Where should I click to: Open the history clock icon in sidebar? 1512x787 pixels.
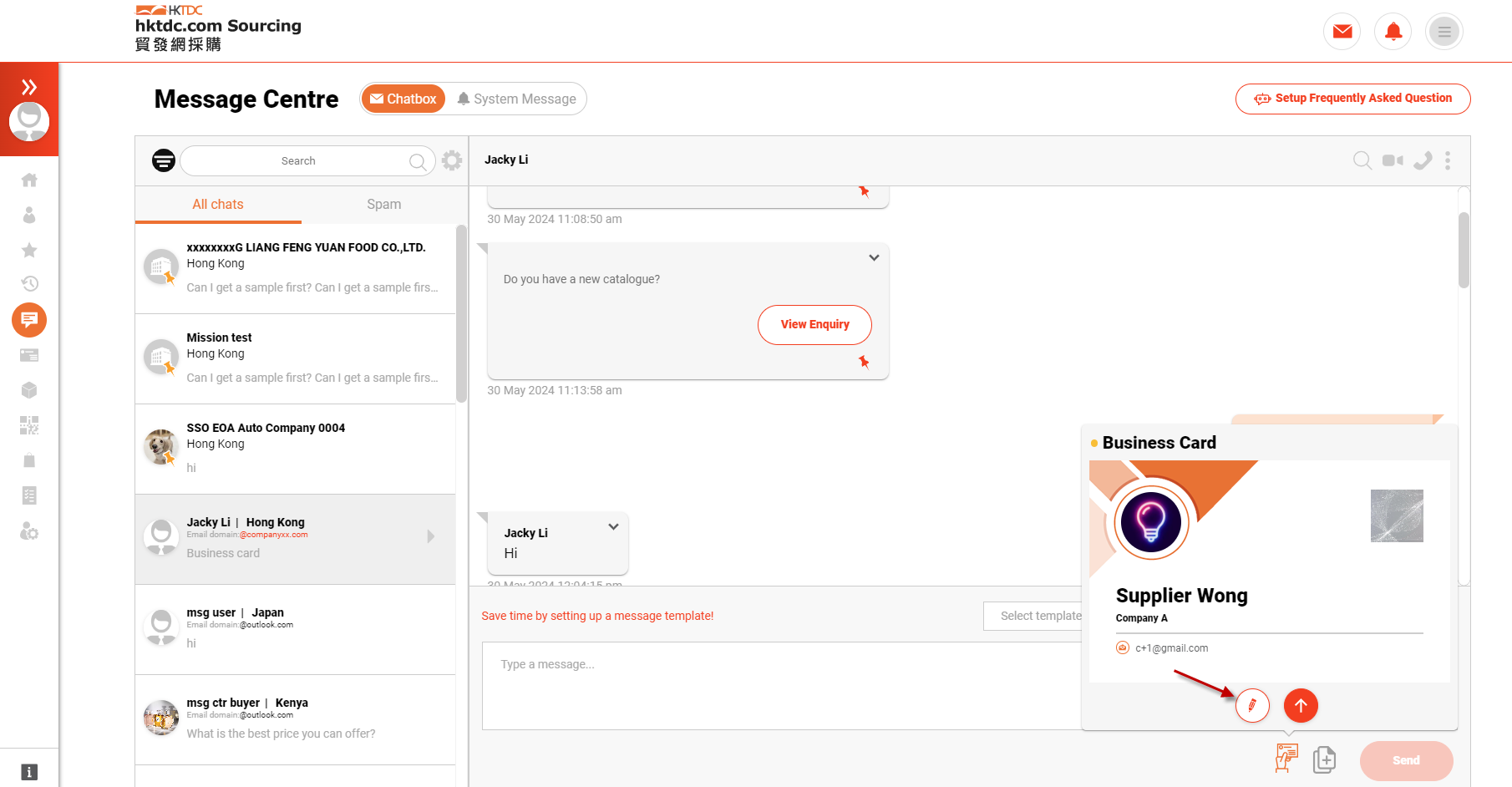[29, 284]
